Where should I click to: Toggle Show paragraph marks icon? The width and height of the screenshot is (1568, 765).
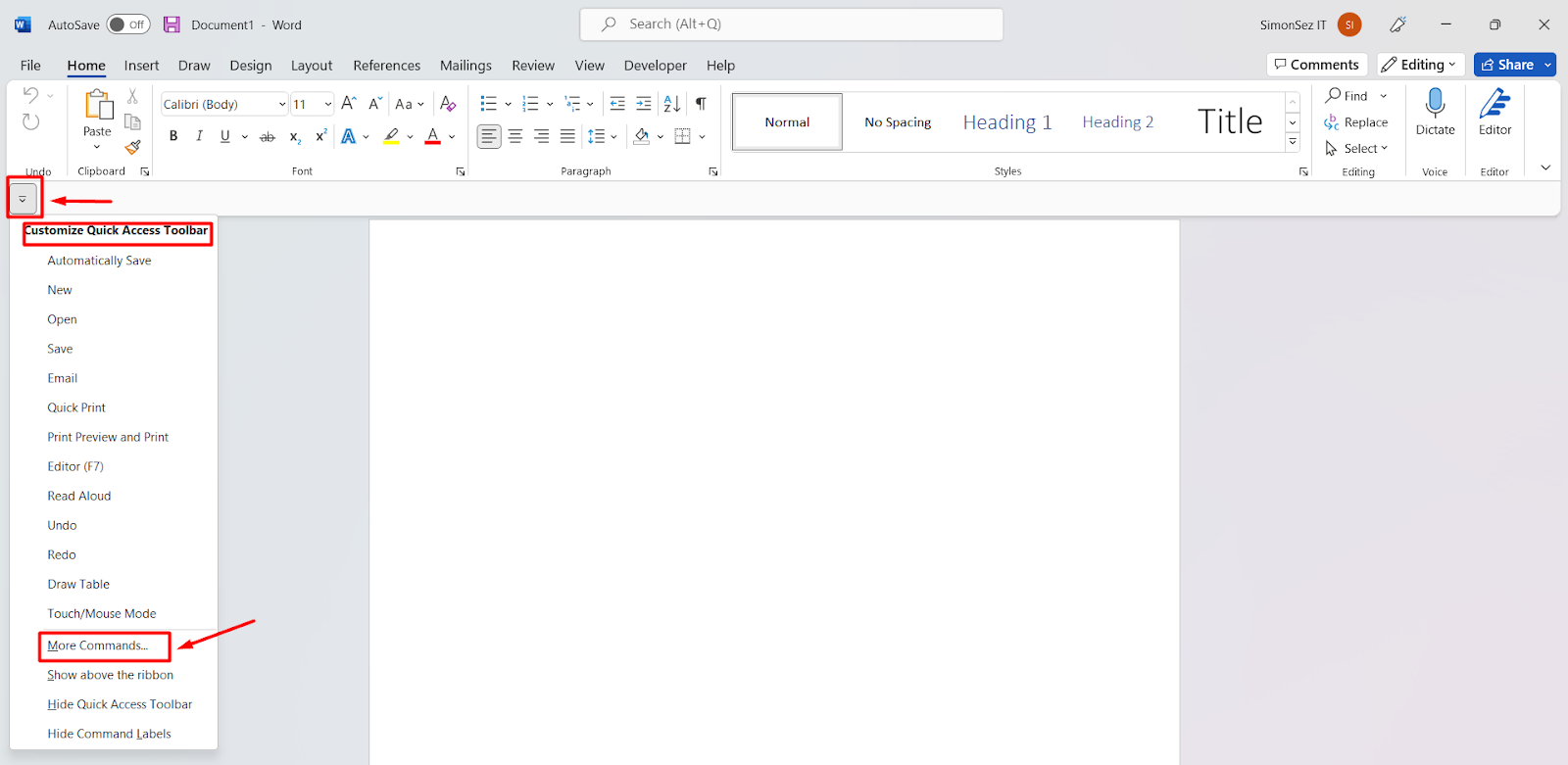[701, 104]
